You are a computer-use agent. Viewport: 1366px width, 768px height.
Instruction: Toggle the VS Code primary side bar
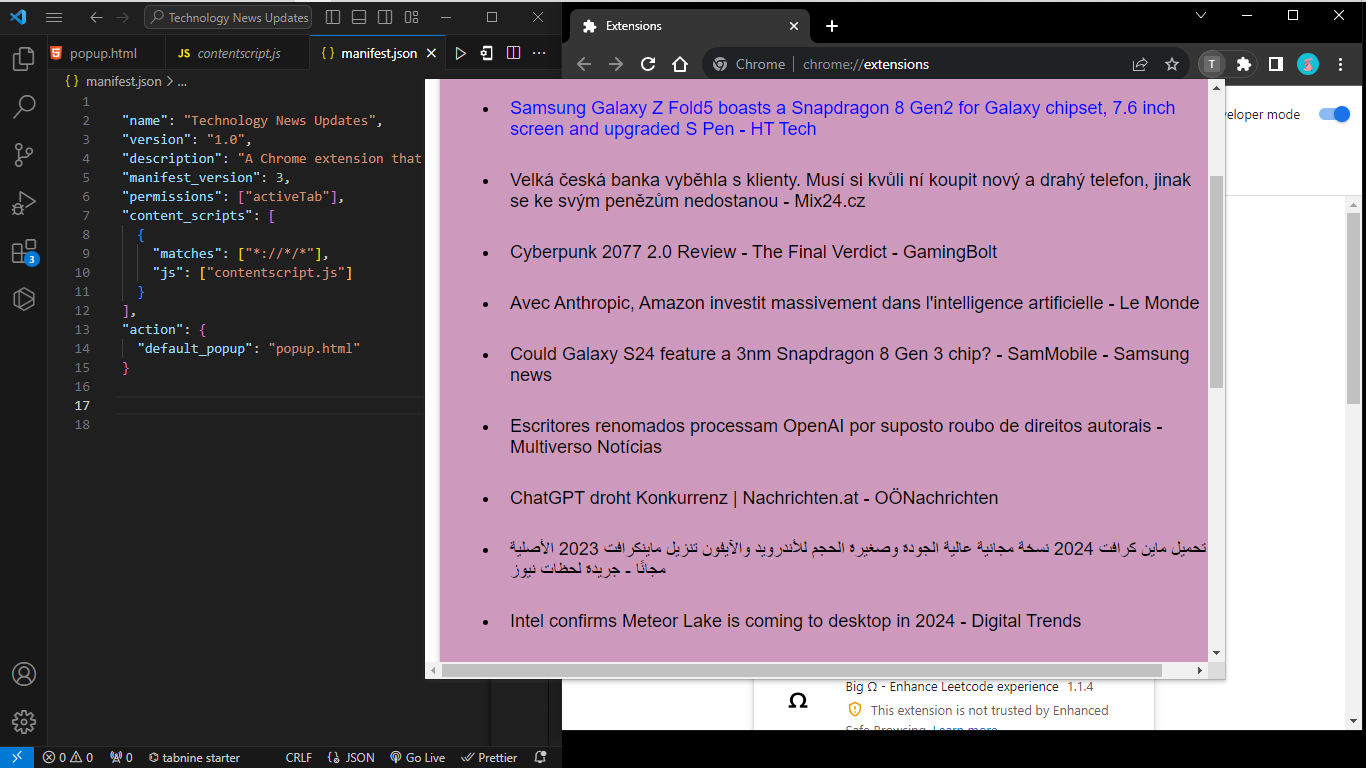tap(334, 17)
